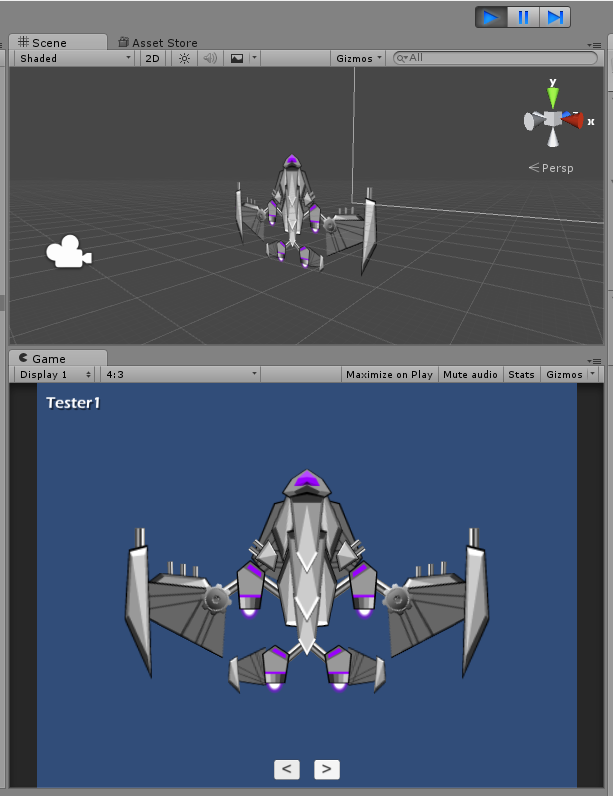The image size is (613, 796).
Task: Click the next '>' button in Game
Action: [x=327, y=769]
